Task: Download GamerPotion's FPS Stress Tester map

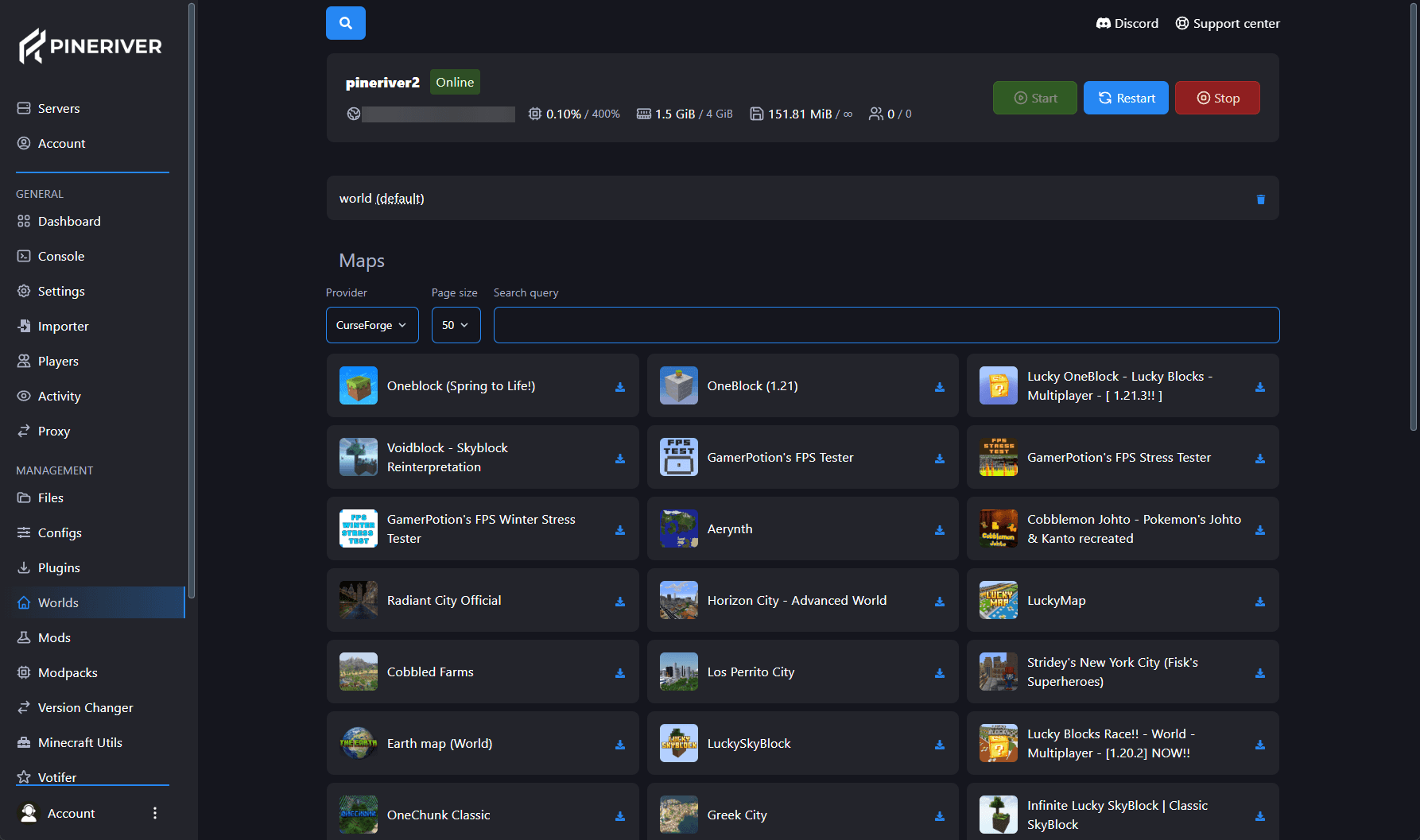Action: tap(1260, 459)
